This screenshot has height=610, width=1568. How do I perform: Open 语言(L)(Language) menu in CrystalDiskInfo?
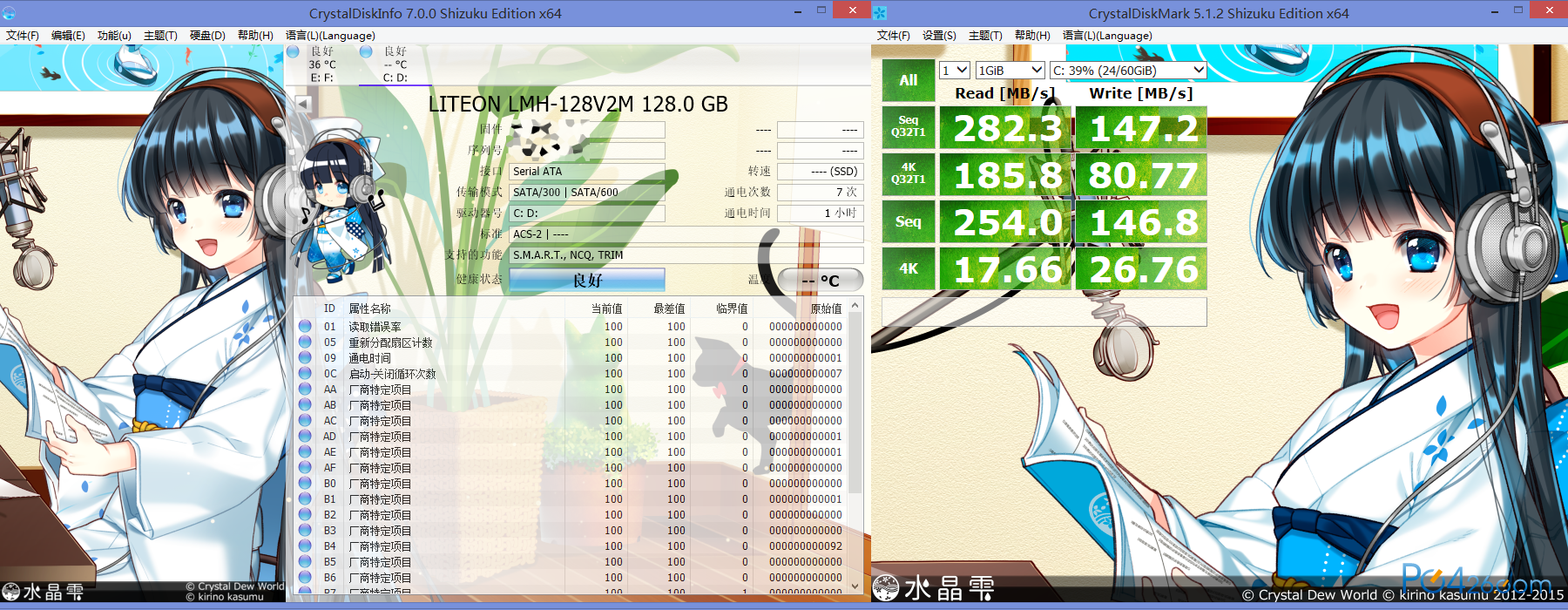pos(330,36)
